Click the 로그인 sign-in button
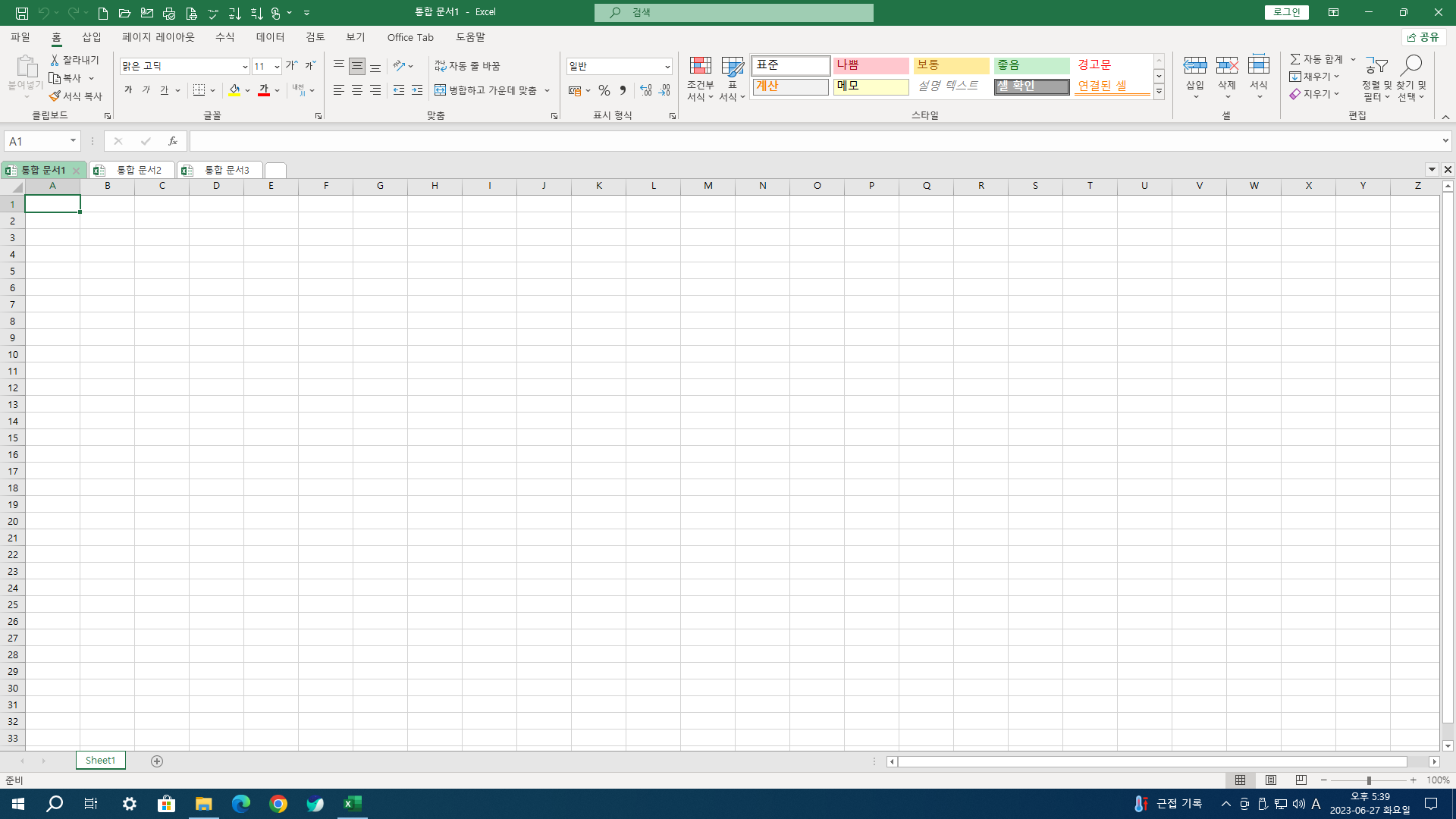 click(1286, 12)
